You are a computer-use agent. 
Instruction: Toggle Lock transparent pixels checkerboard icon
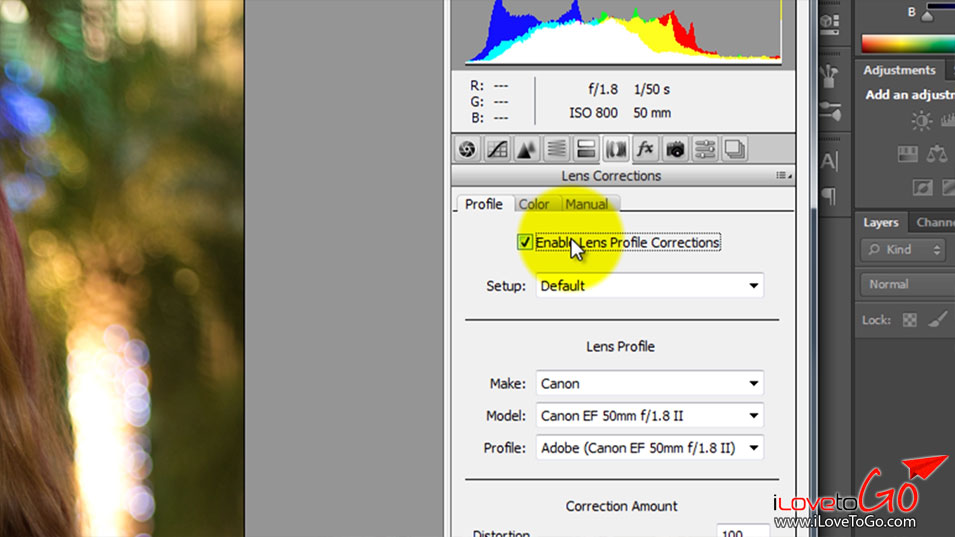click(909, 320)
